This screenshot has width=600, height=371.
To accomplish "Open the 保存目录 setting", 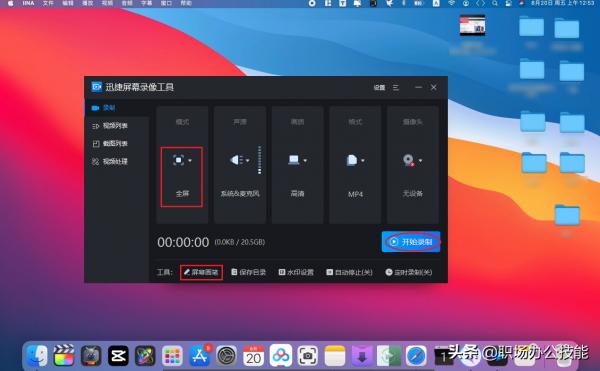I will coord(249,272).
